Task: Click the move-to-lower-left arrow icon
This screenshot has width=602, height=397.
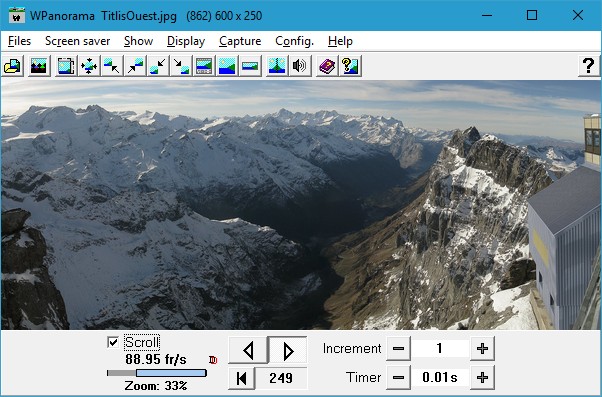Action: (158, 66)
